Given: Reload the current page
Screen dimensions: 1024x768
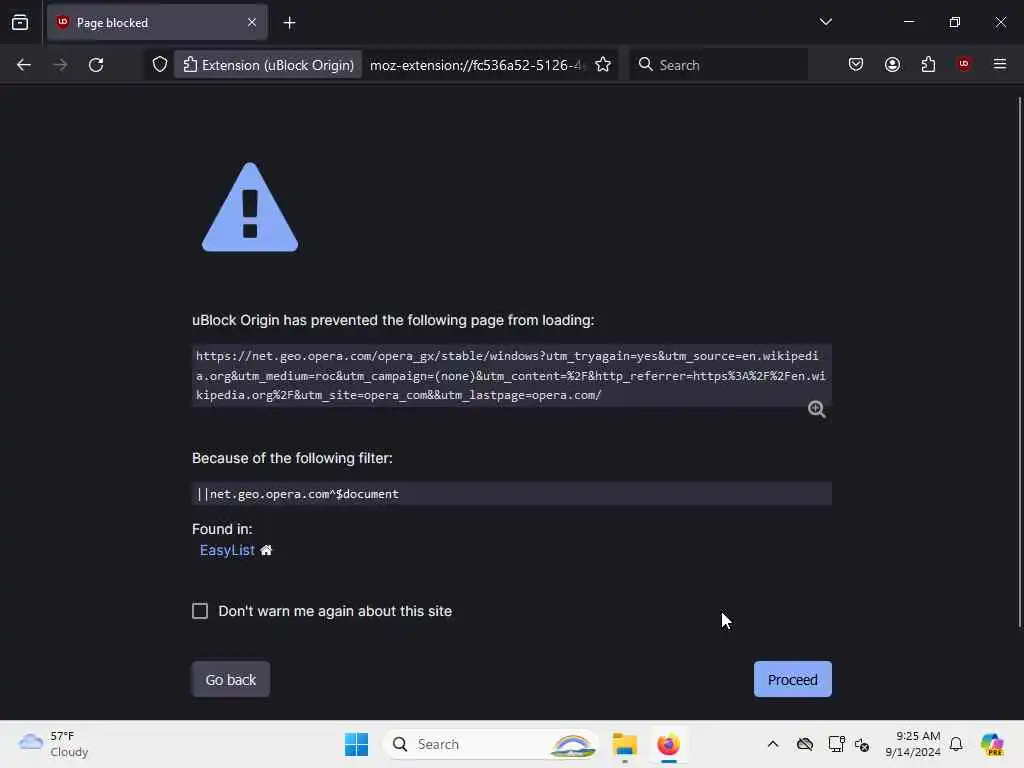Looking at the screenshot, I should point(96,65).
